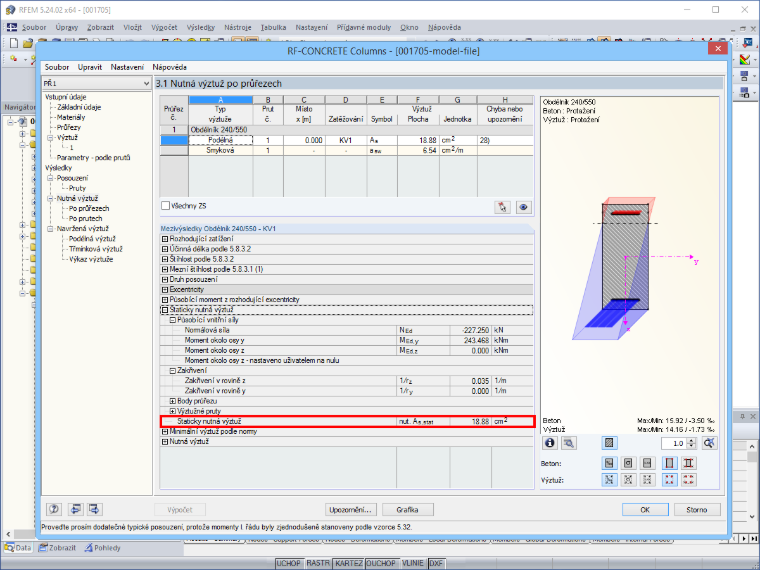
Task: Click the reset zoom magnifier icon
Action: point(709,443)
